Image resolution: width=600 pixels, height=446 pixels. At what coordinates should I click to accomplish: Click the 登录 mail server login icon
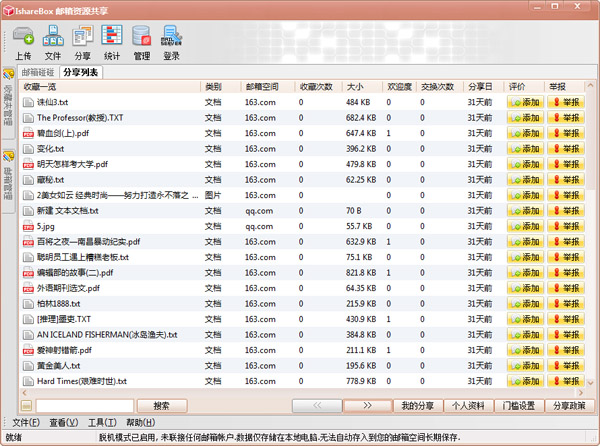tap(172, 42)
